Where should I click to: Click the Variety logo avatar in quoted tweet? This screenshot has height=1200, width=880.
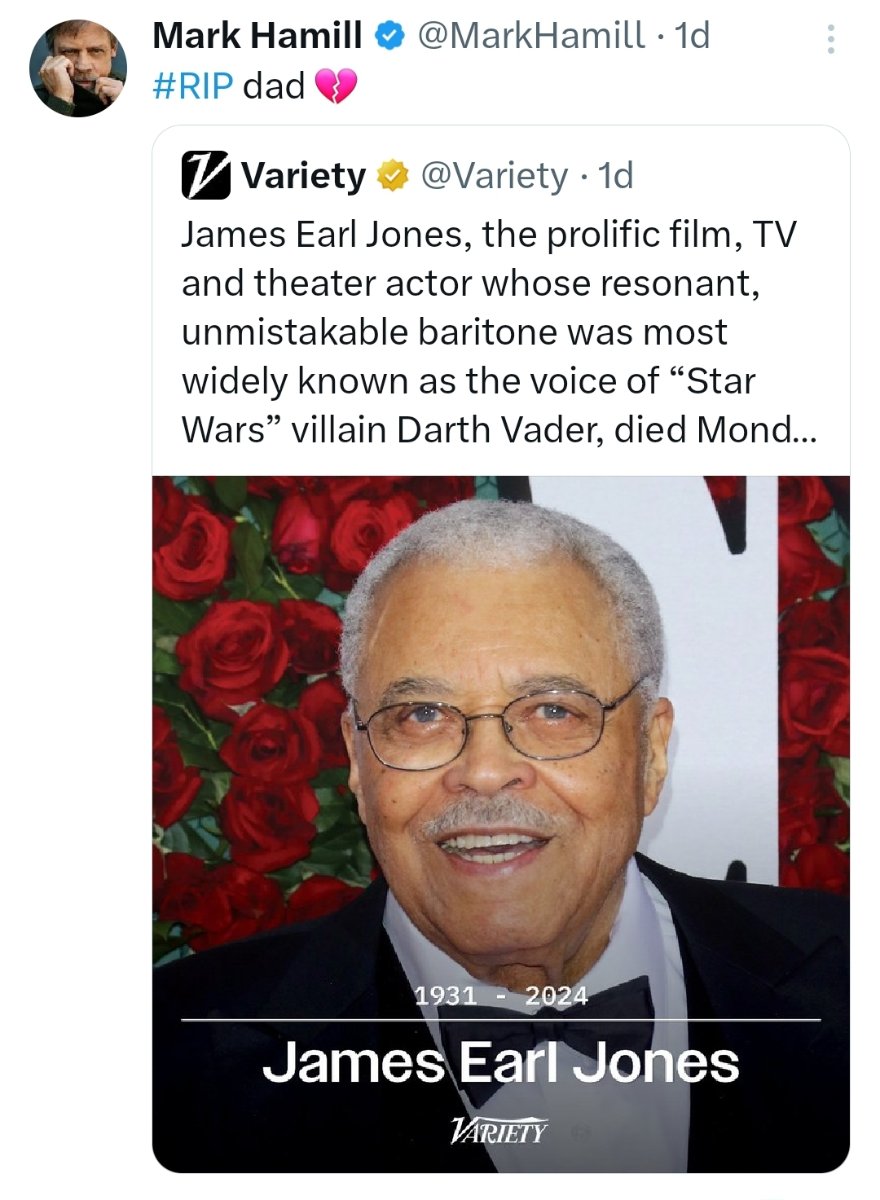204,177
